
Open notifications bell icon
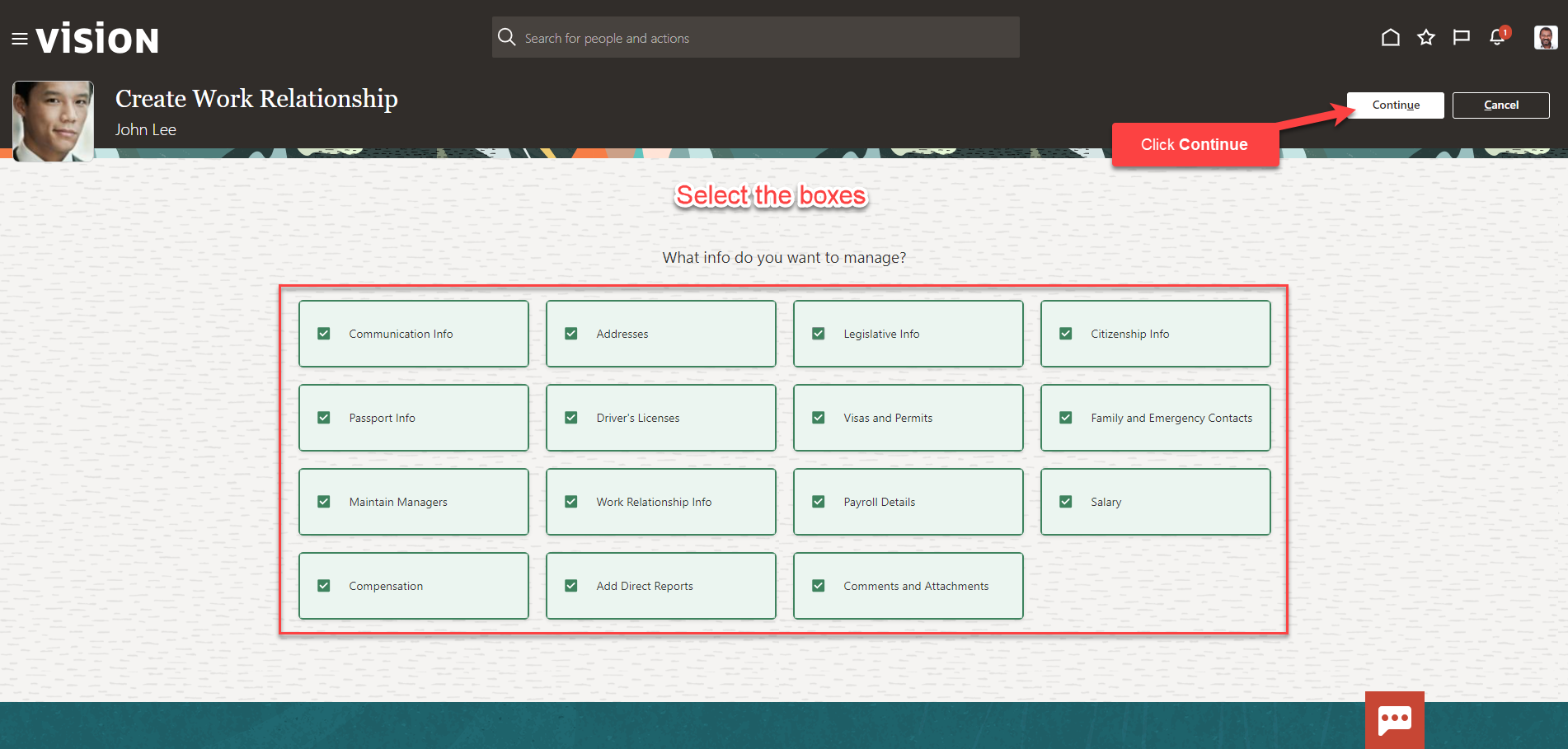1498,37
